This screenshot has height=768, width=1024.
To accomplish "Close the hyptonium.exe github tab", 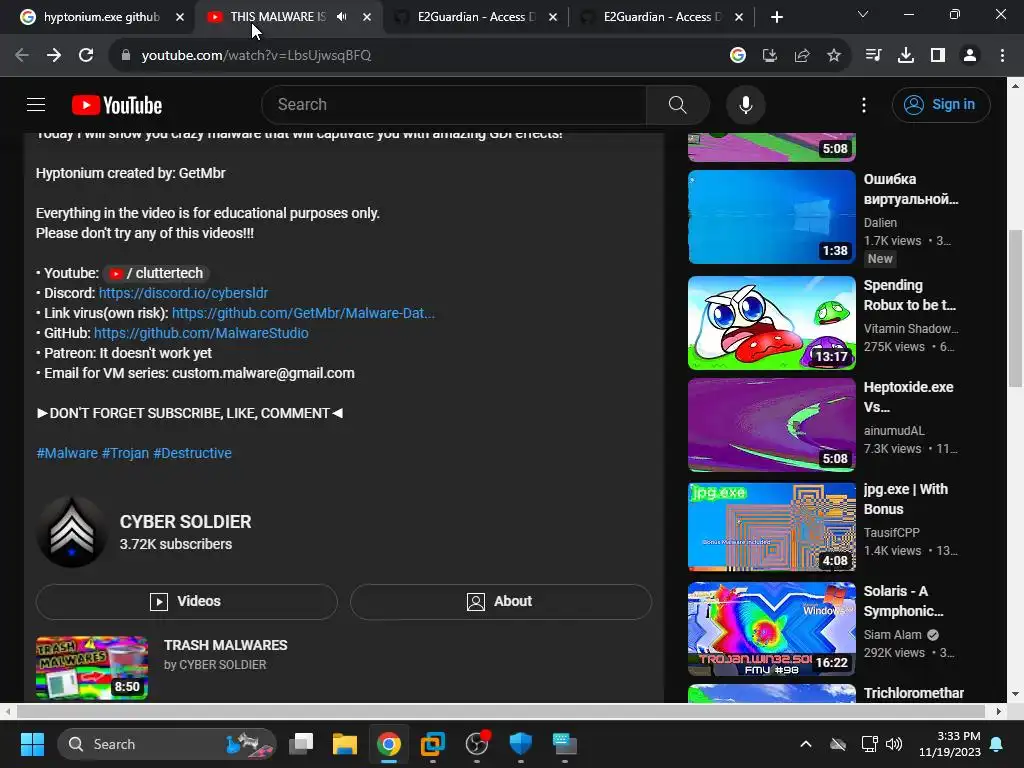I will (x=180, y=17).
